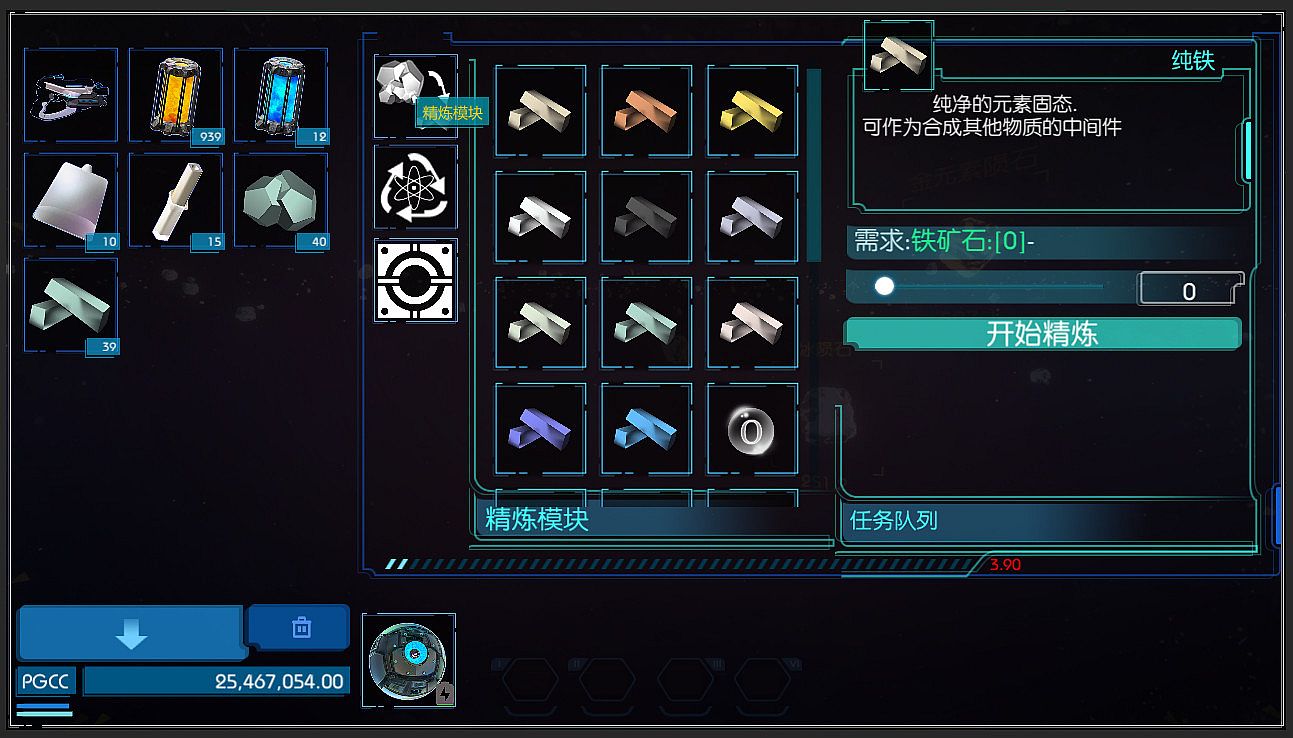Click the refining quantity input field

[1190, 290]
